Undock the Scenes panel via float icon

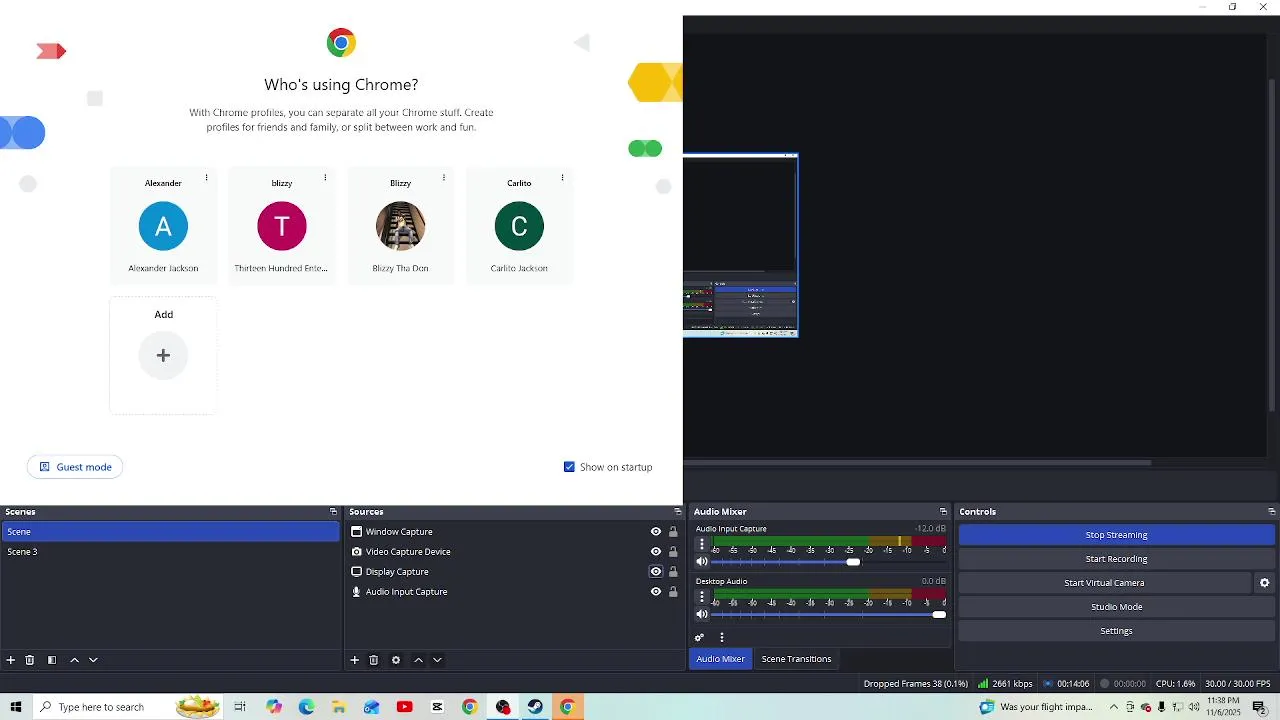coord(333,511)
